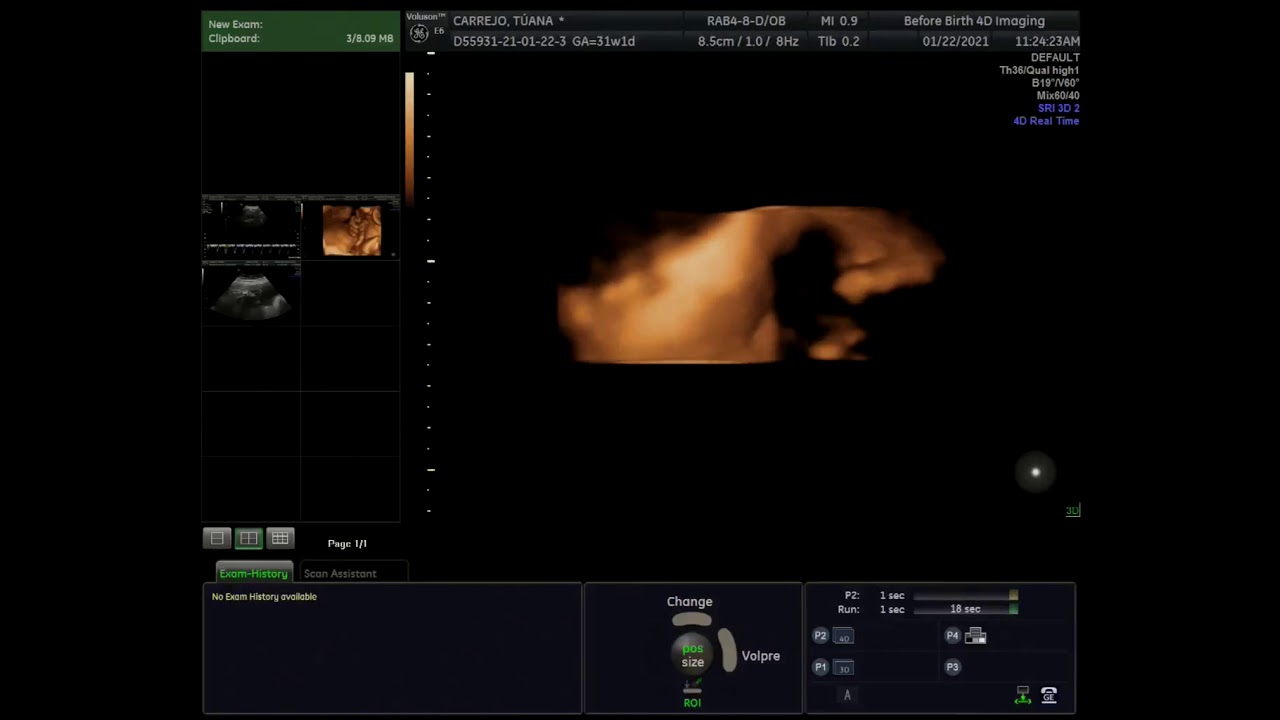
Task: Click the sepia color map bar
Action: pos(409,138)
